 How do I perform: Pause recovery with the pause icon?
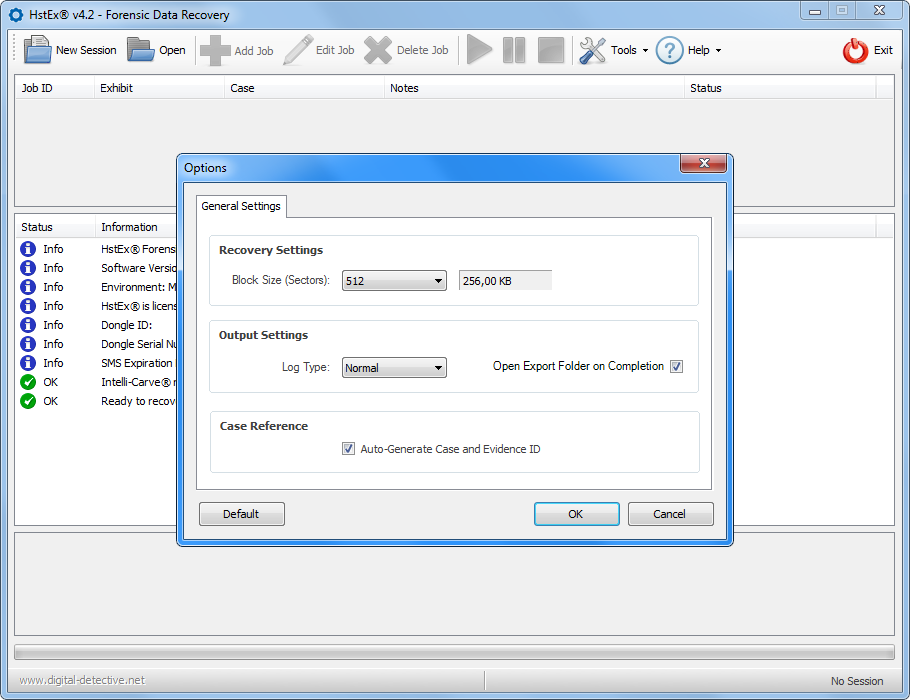514,50
